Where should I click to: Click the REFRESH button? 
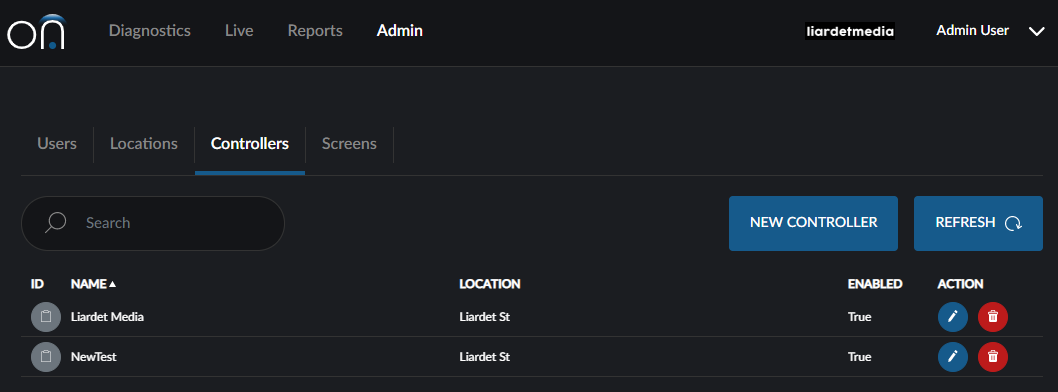point(978,223)
